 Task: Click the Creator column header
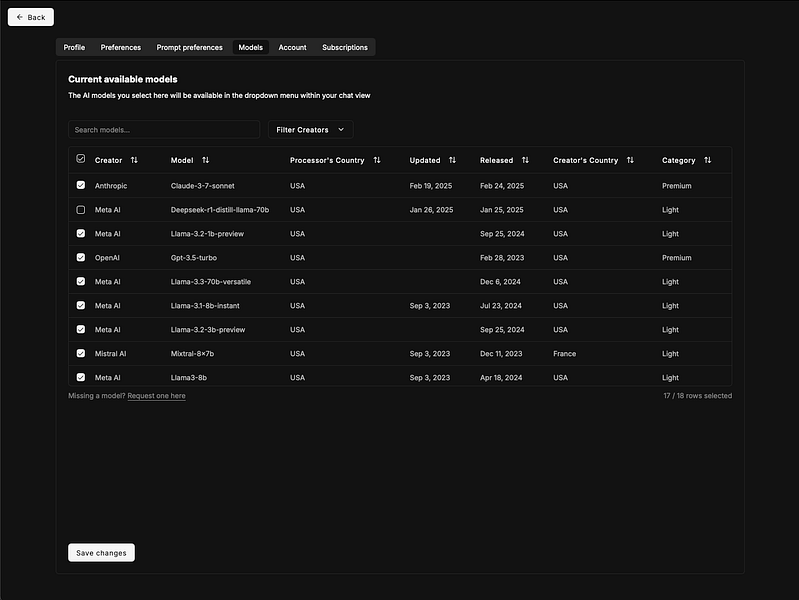(x=108, y=160)
